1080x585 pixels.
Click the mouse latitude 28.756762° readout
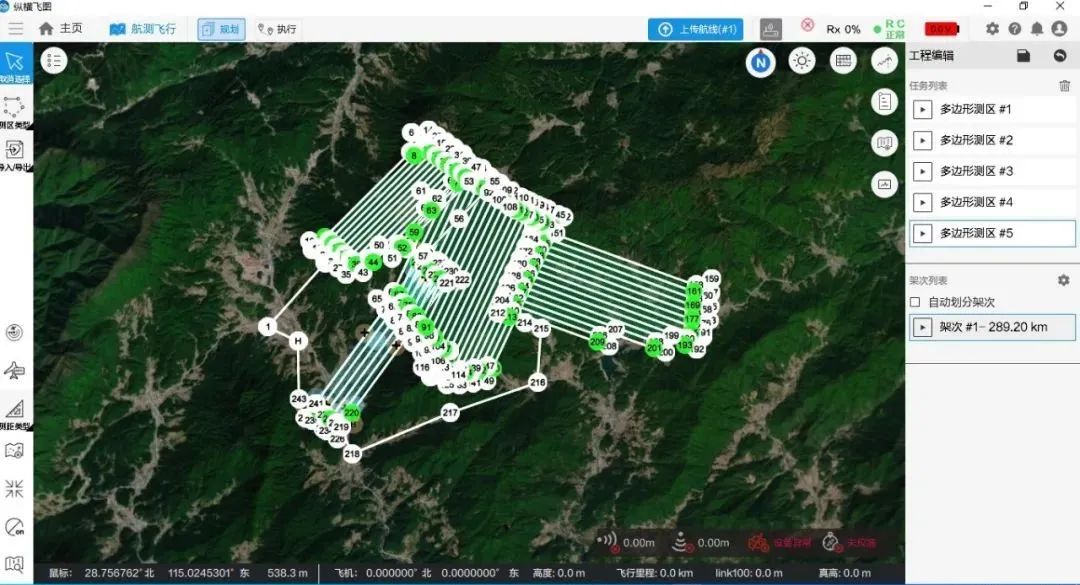(x=120, y=573)
